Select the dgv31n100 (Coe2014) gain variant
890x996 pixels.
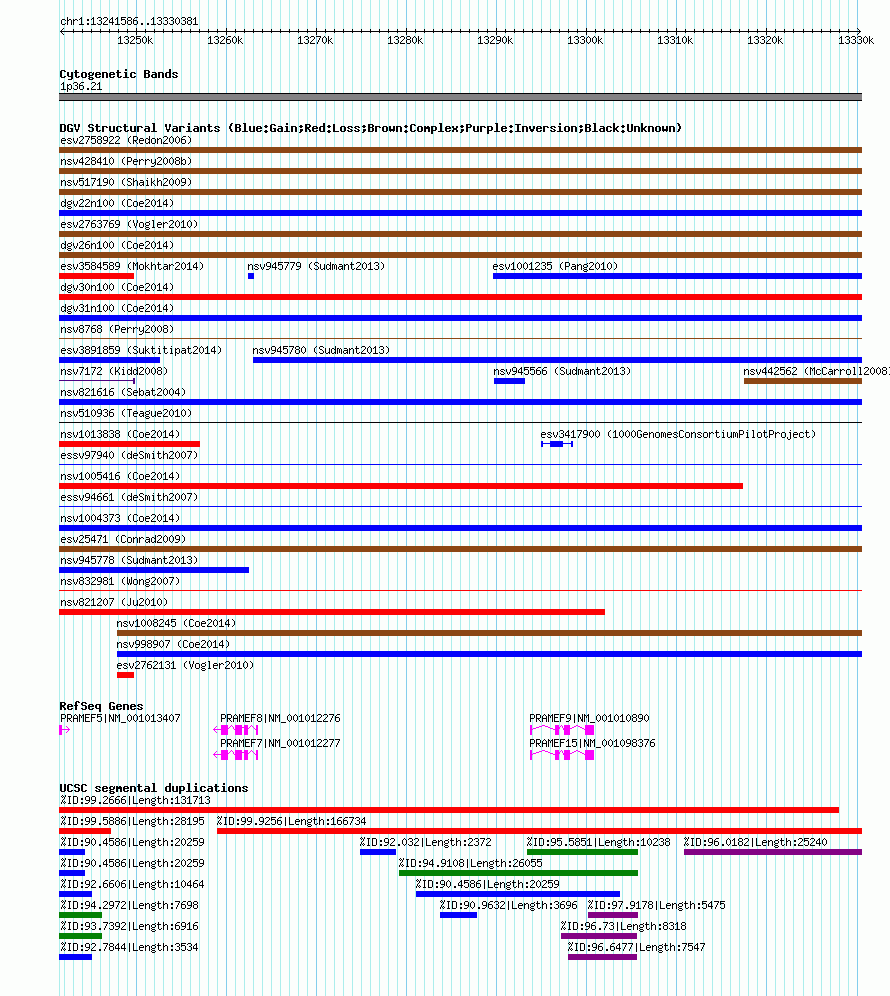click(461, 318)
